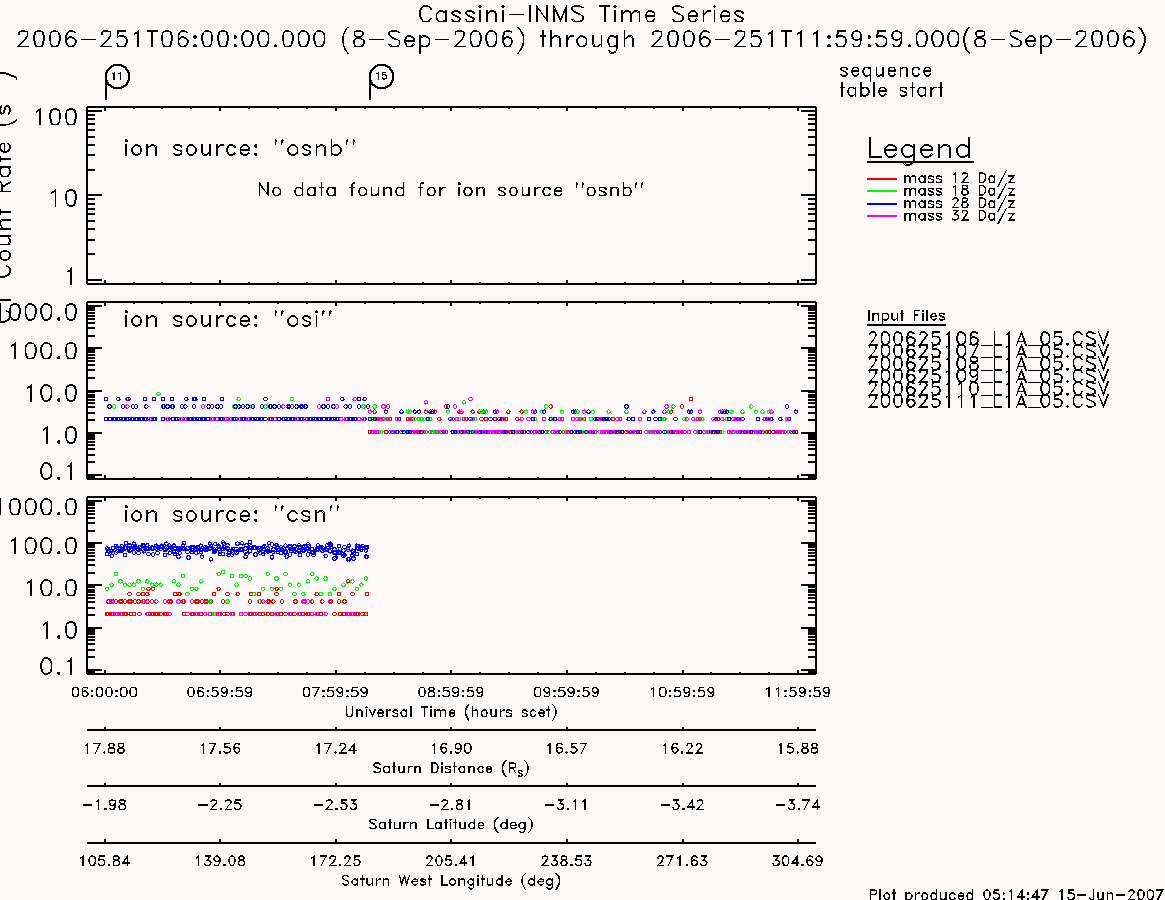
Task: Click the magenta mass 32 Da/z legend line
Action: [882, 216]
